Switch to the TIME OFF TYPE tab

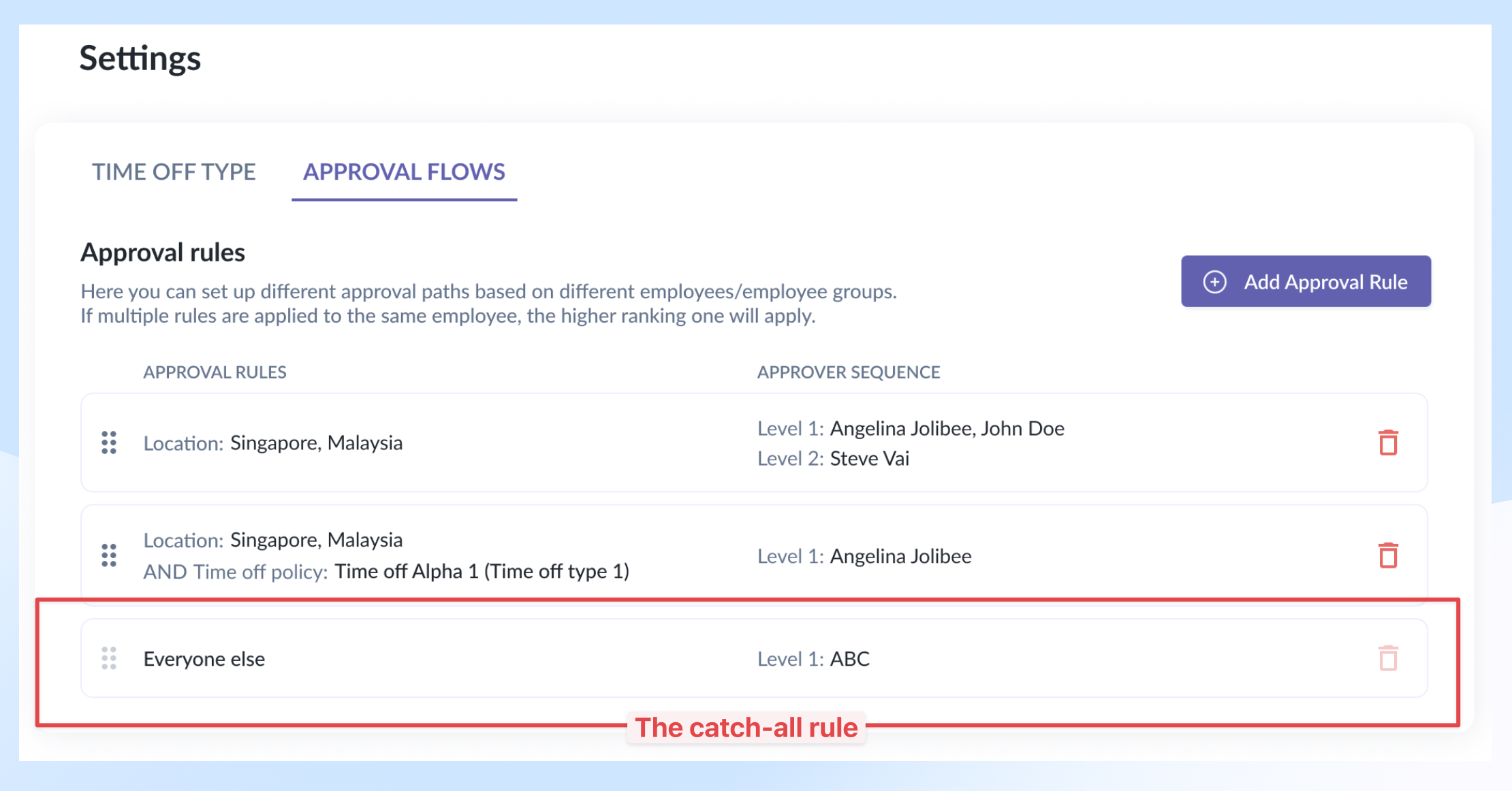[x=175, y=172]
